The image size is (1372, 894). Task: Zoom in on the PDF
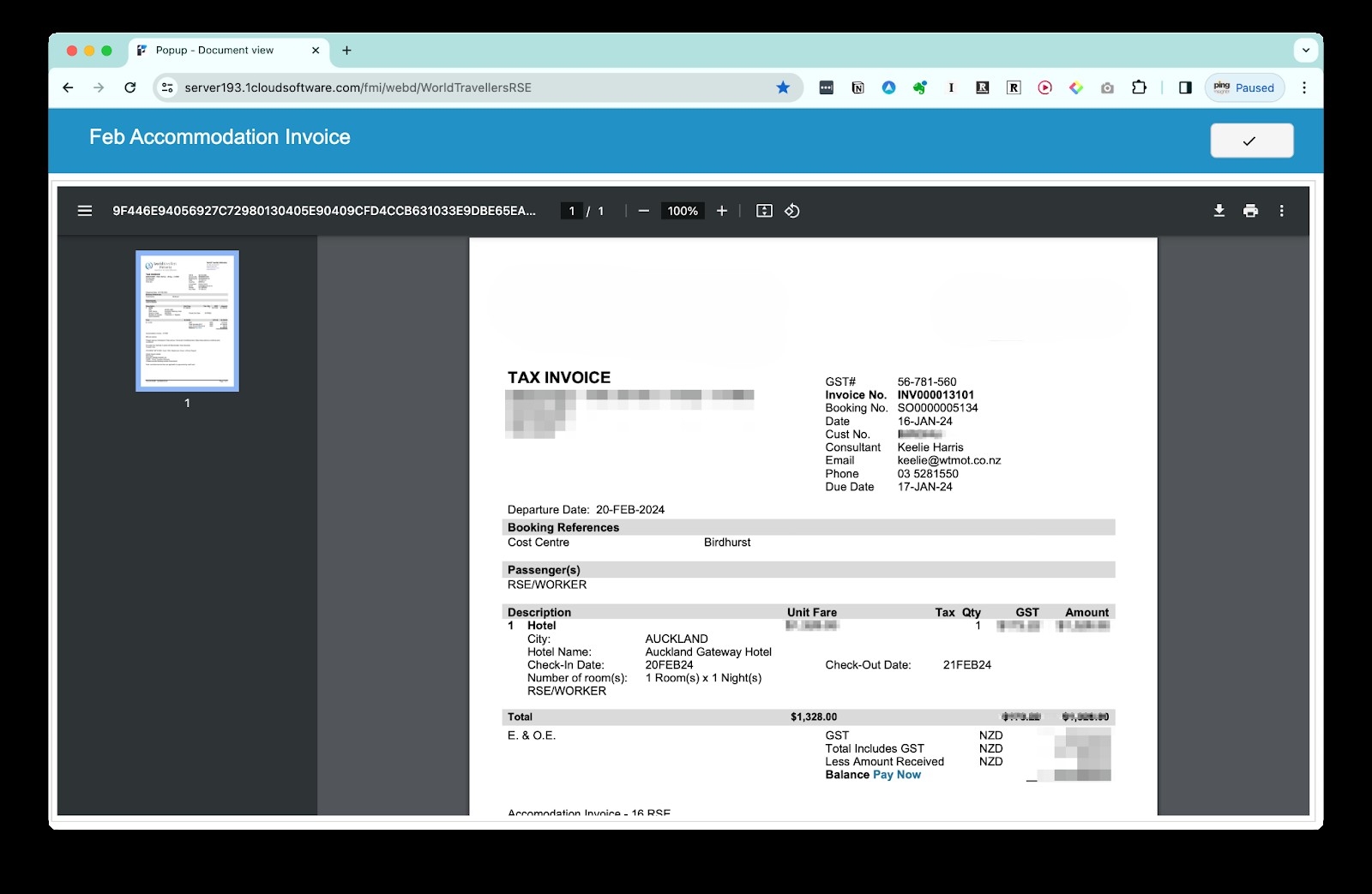tap(722, 211)
